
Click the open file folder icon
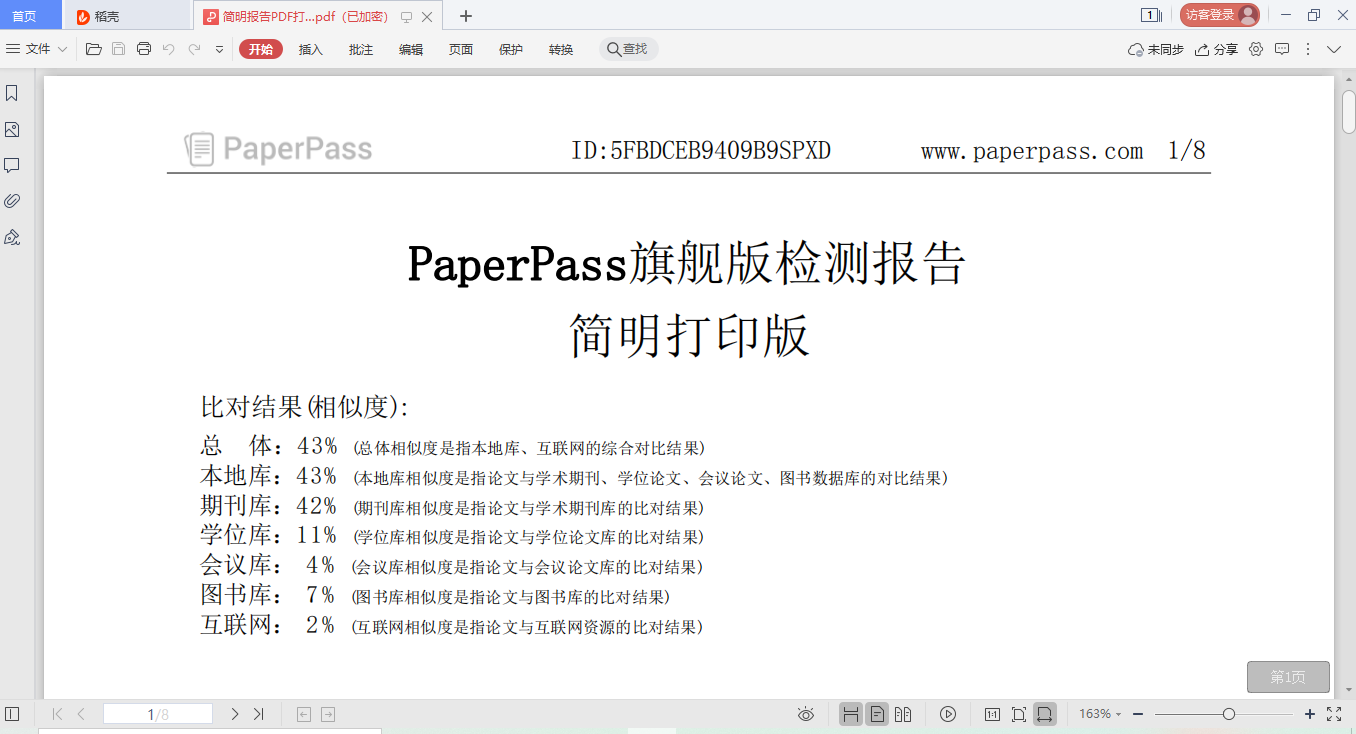(x=94, y=49)
